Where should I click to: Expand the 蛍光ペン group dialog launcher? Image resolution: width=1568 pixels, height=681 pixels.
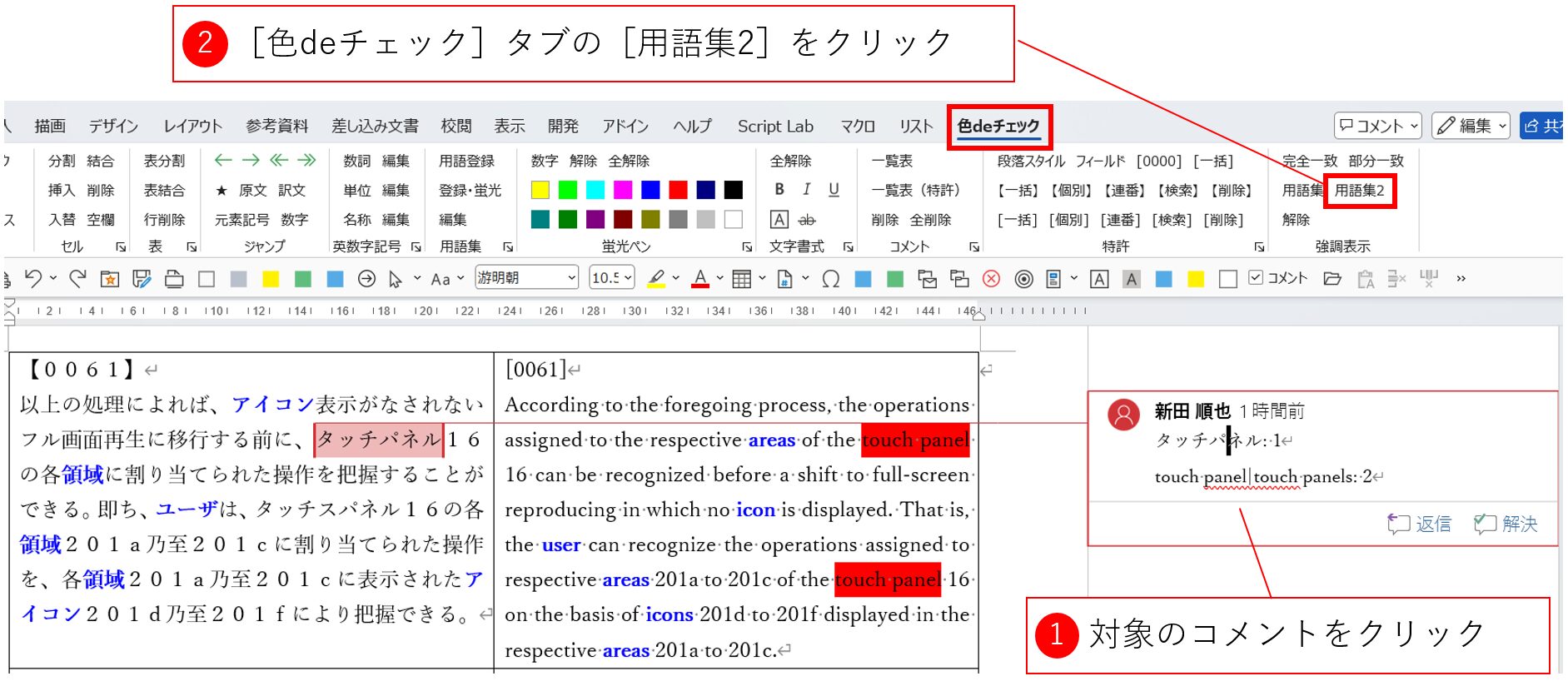[x=747, y=247]
